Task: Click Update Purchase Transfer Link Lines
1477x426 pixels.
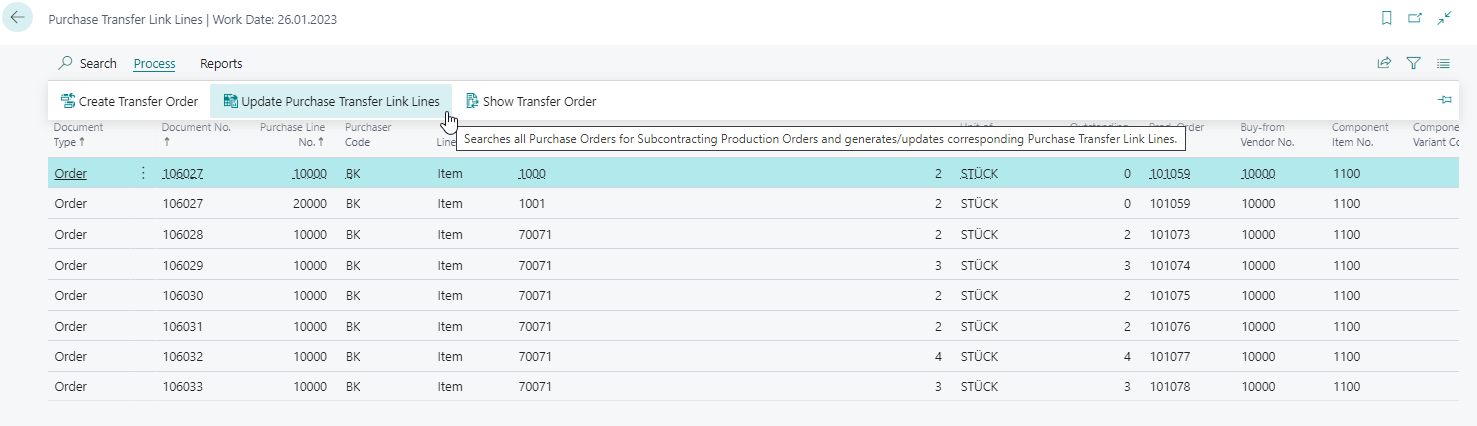Action: [x=331, y=101]
